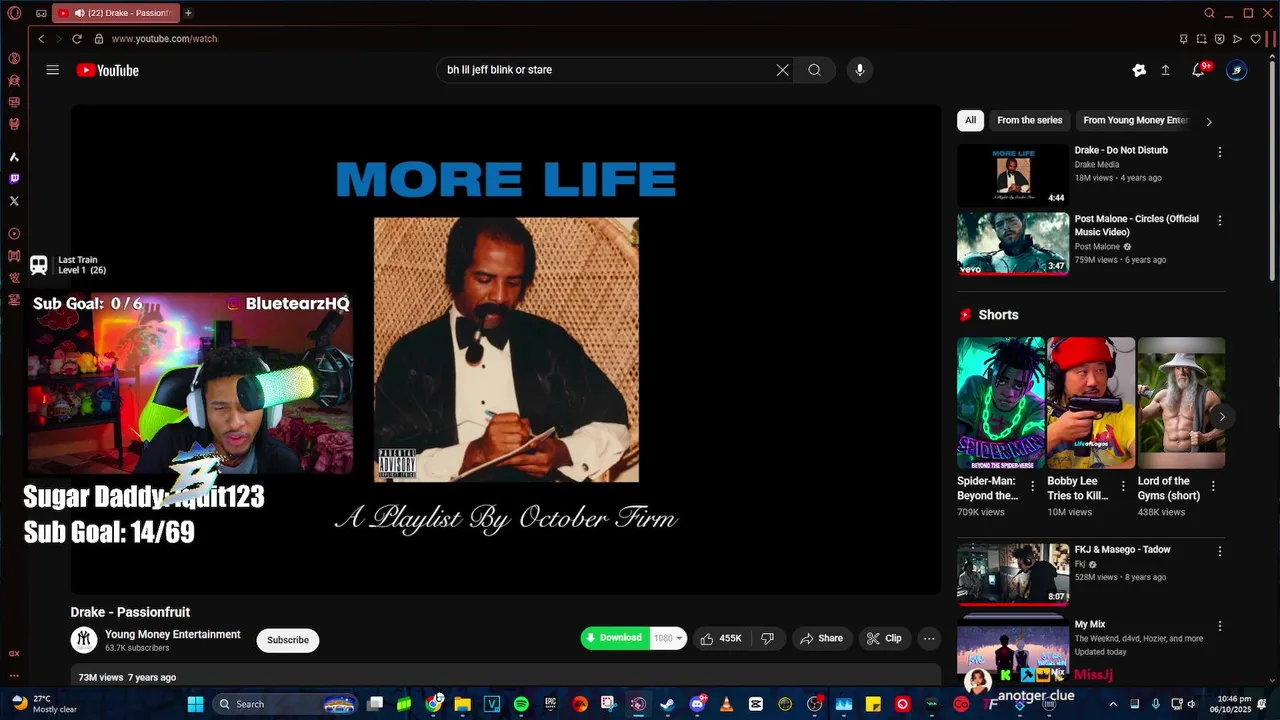
Task: Expand the download quality 1080 dropdown
Action: pos(669,638)
